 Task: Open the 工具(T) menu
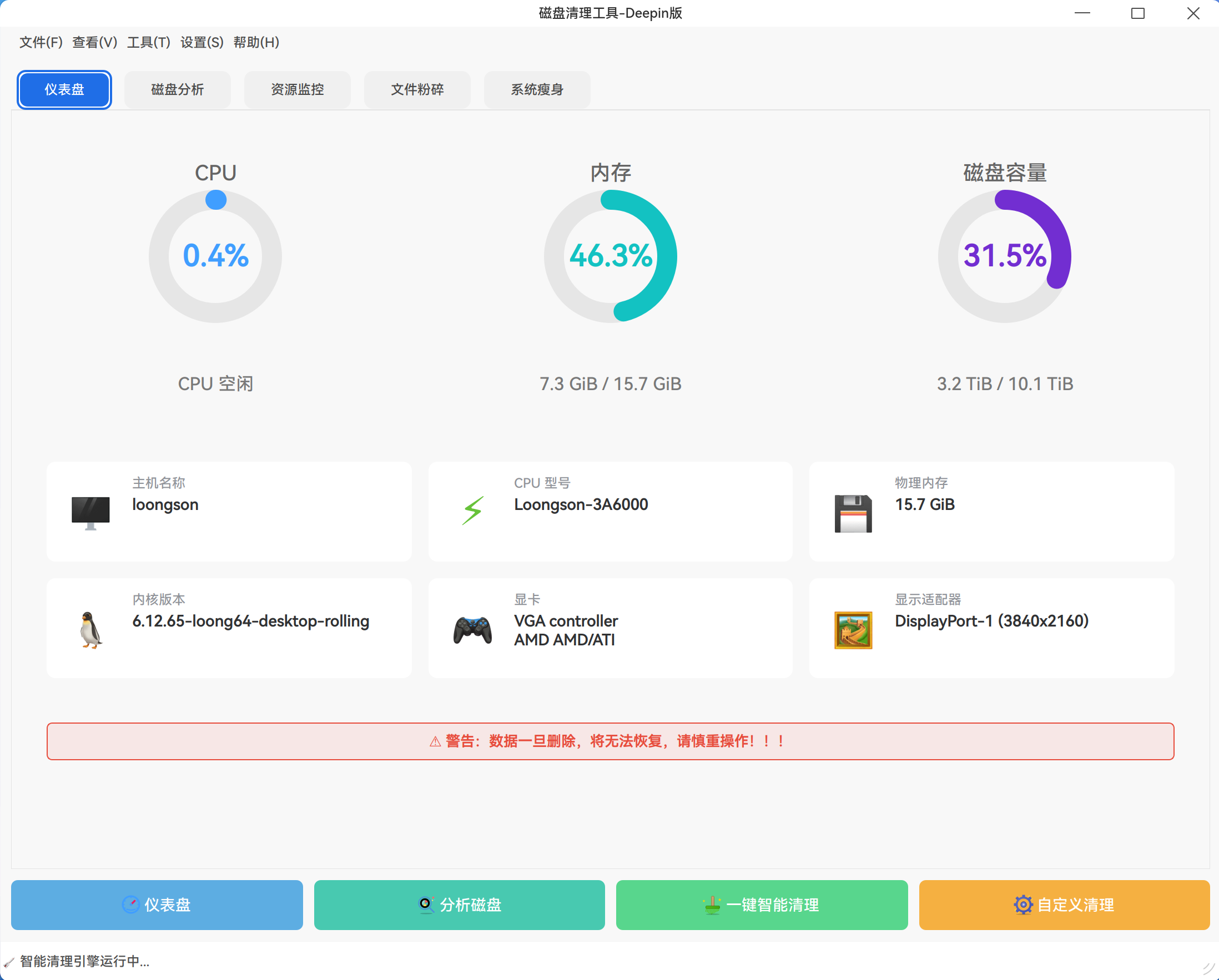pos(148,42)
